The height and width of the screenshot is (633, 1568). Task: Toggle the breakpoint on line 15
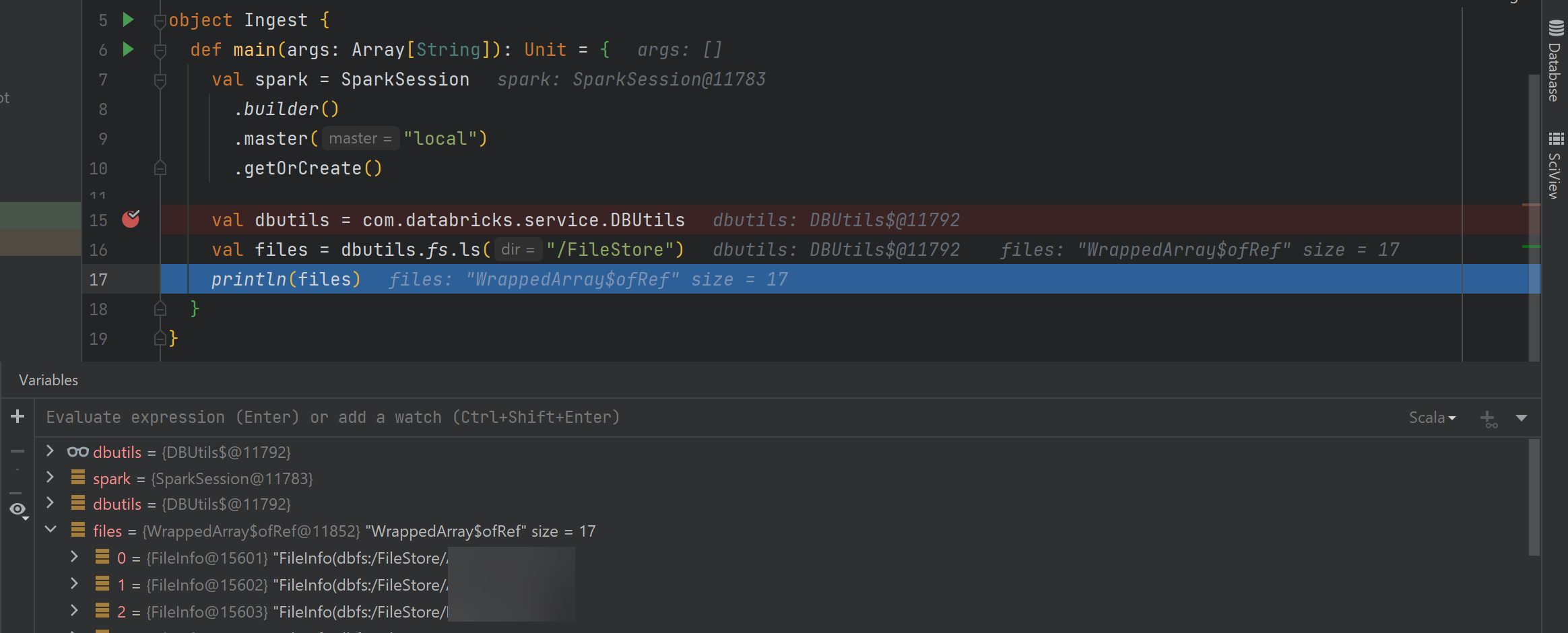pos(132,219)
